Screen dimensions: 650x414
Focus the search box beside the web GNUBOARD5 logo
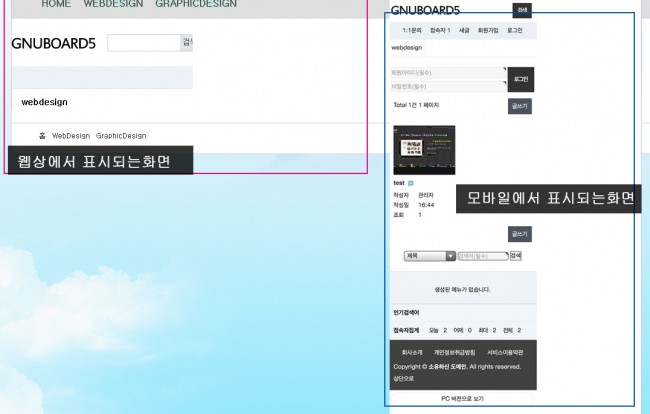pyautogui.click(x=143, y=43)
